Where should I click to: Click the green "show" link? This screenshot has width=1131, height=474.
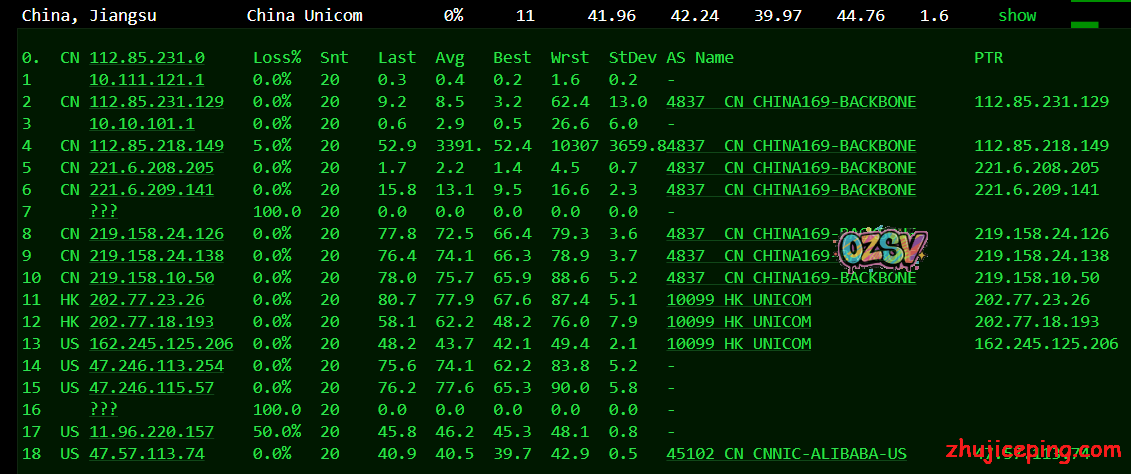1016,16
